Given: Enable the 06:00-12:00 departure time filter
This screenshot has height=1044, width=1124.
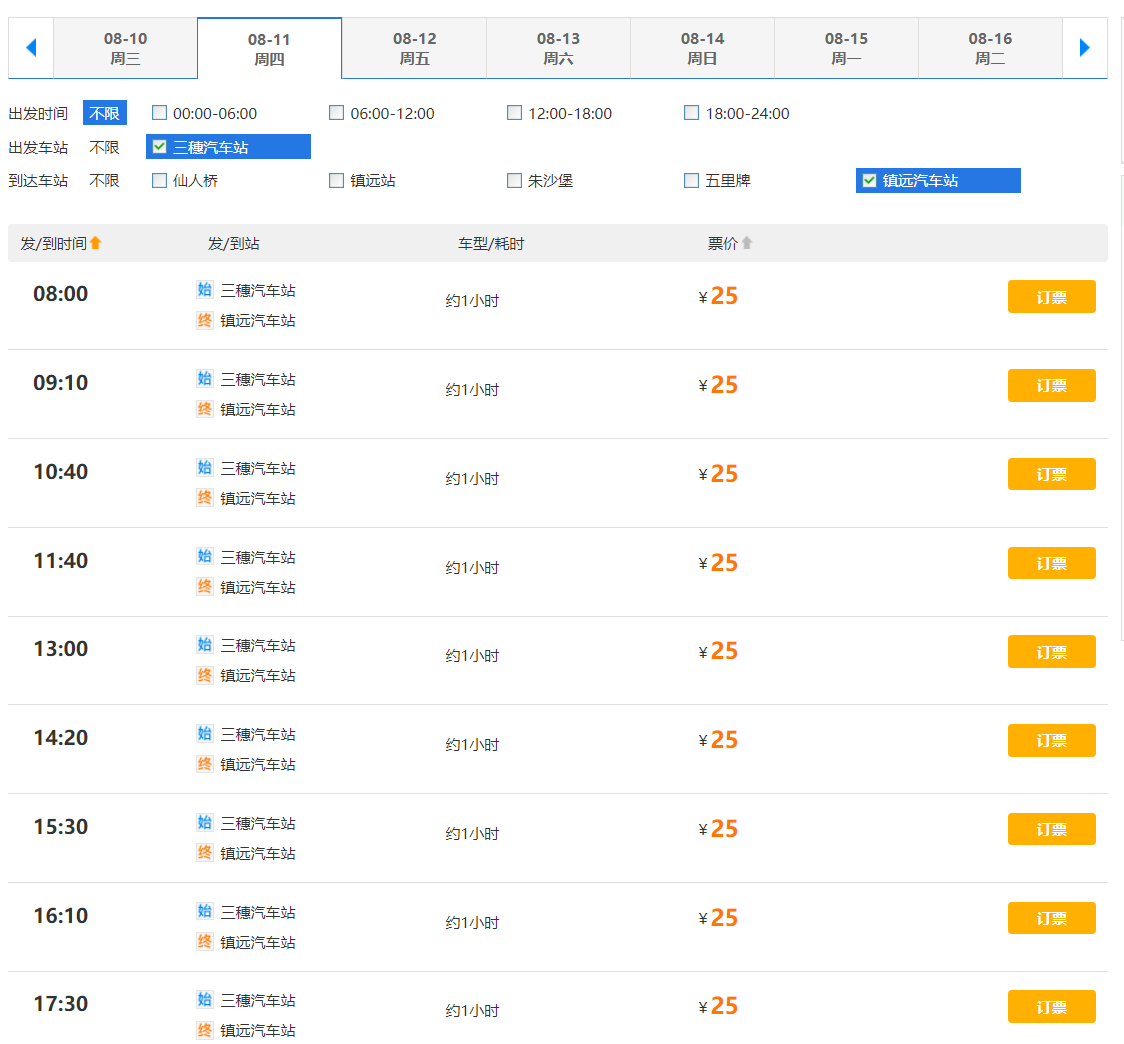Looking at the screenshot, I should pyautogui.click(x=337, y=113).
